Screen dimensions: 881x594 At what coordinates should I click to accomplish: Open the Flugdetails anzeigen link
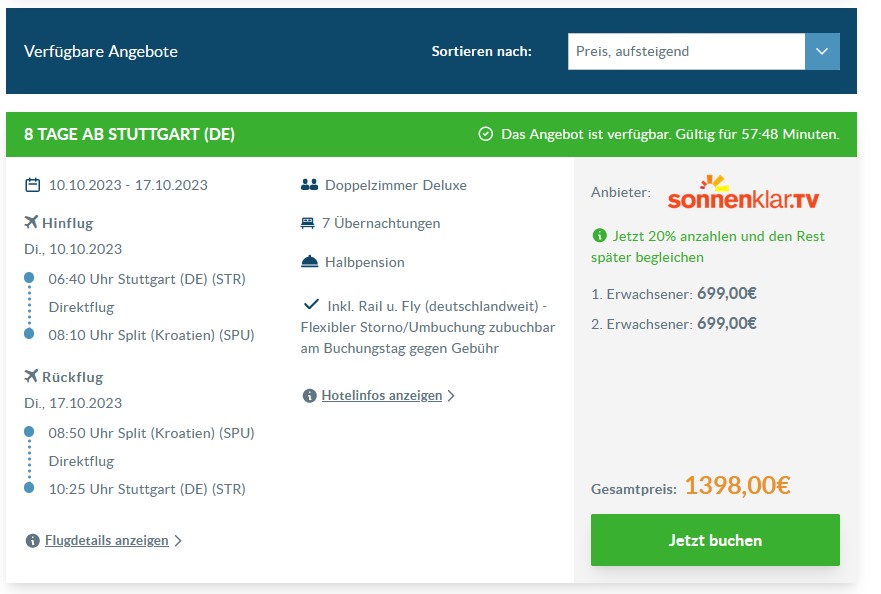pyautogui.click(x=107, y=541)
